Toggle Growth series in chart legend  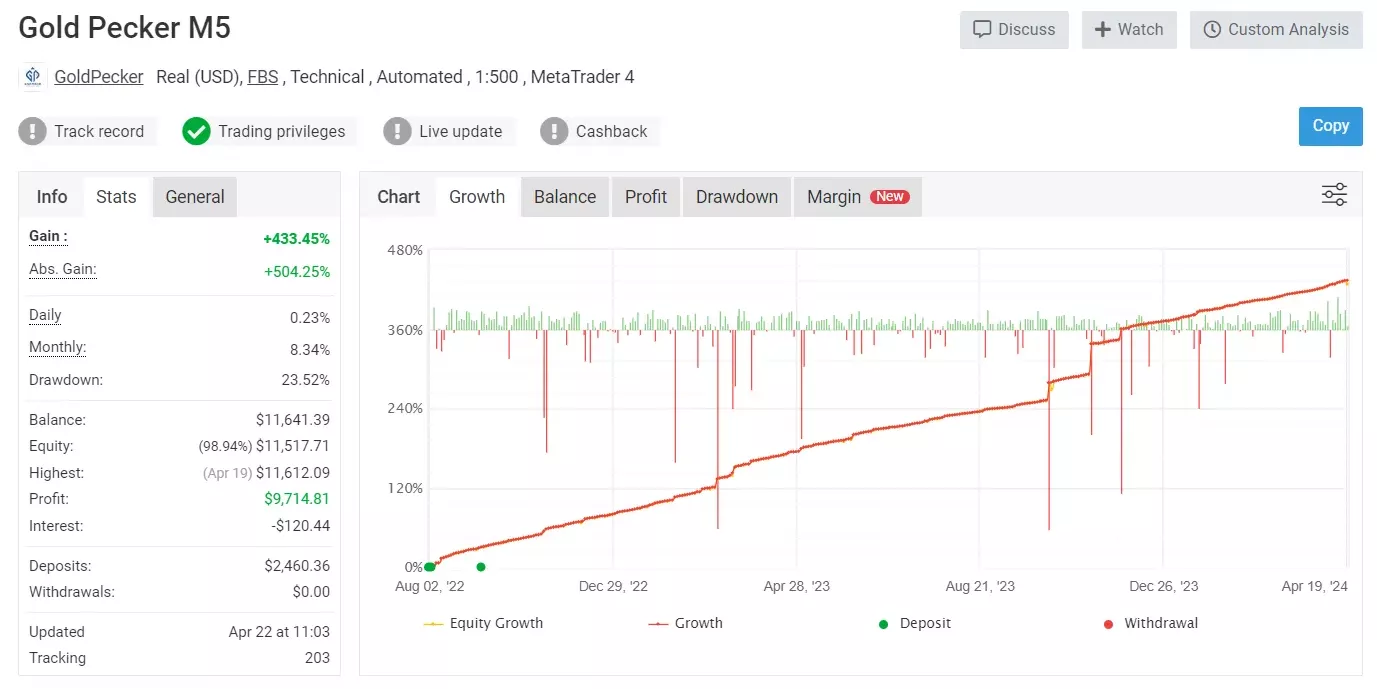686,623
